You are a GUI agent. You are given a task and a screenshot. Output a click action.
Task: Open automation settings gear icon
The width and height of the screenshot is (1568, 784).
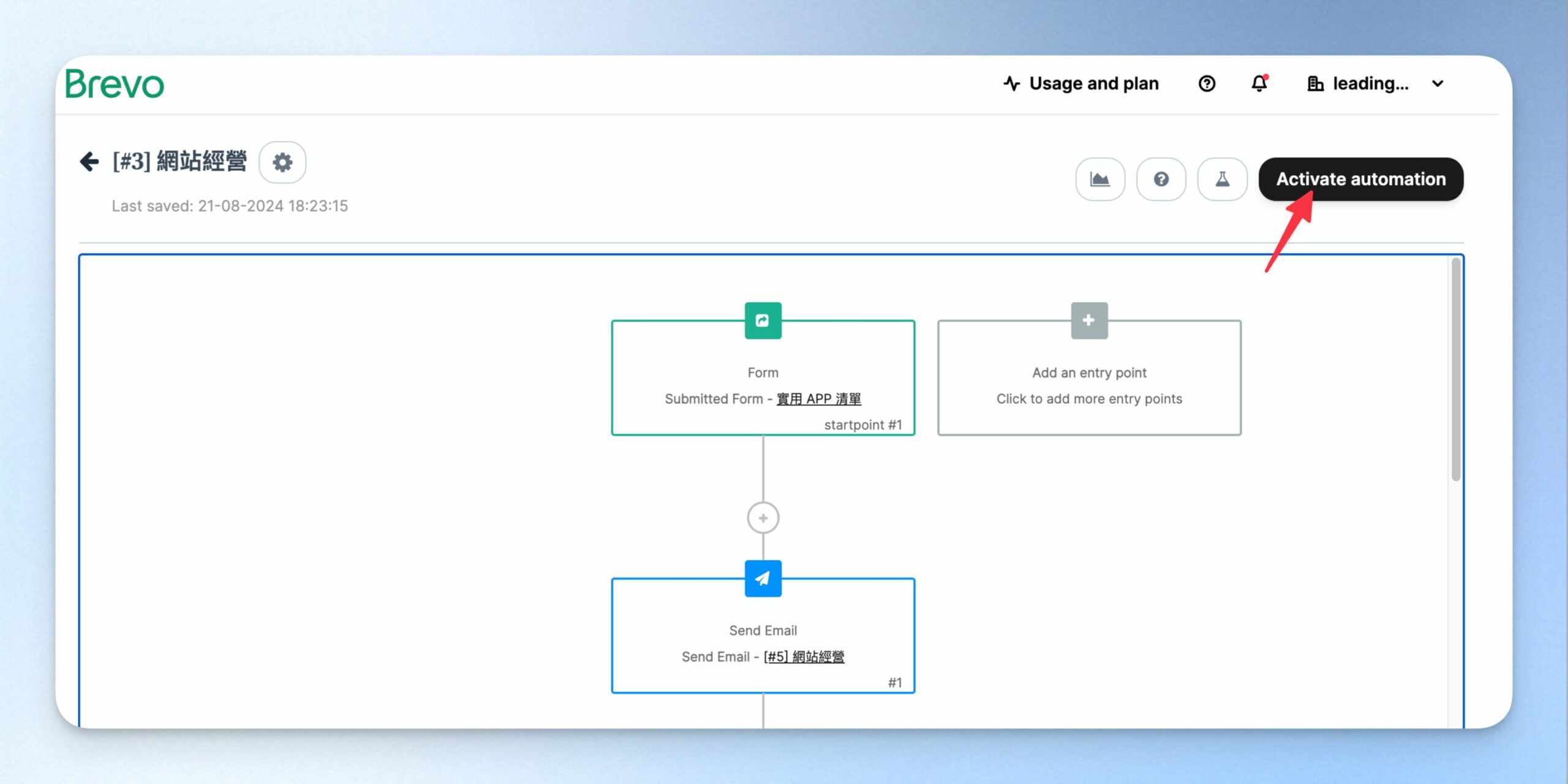(282, 162)
